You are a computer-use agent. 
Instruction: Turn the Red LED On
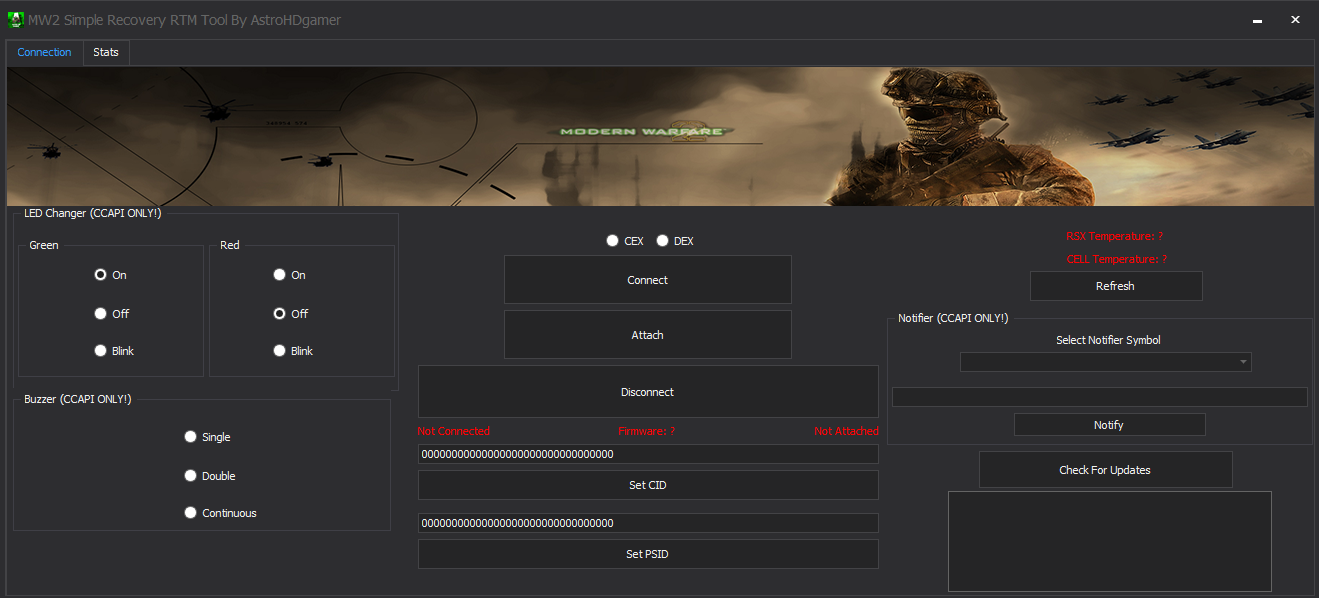coord(290,275)
